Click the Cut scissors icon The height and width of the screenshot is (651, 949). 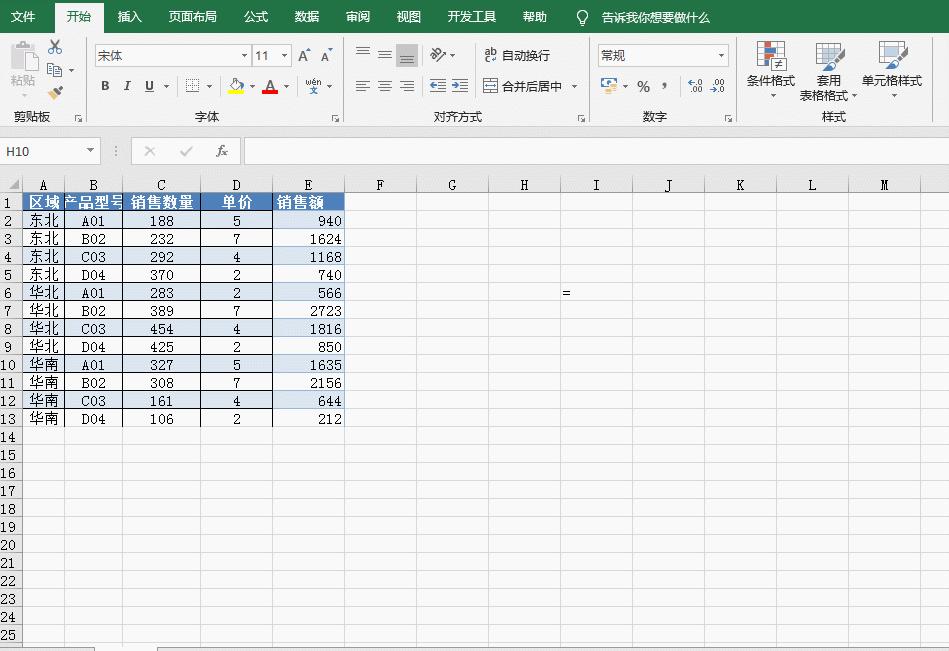click(x=55, y=47)
